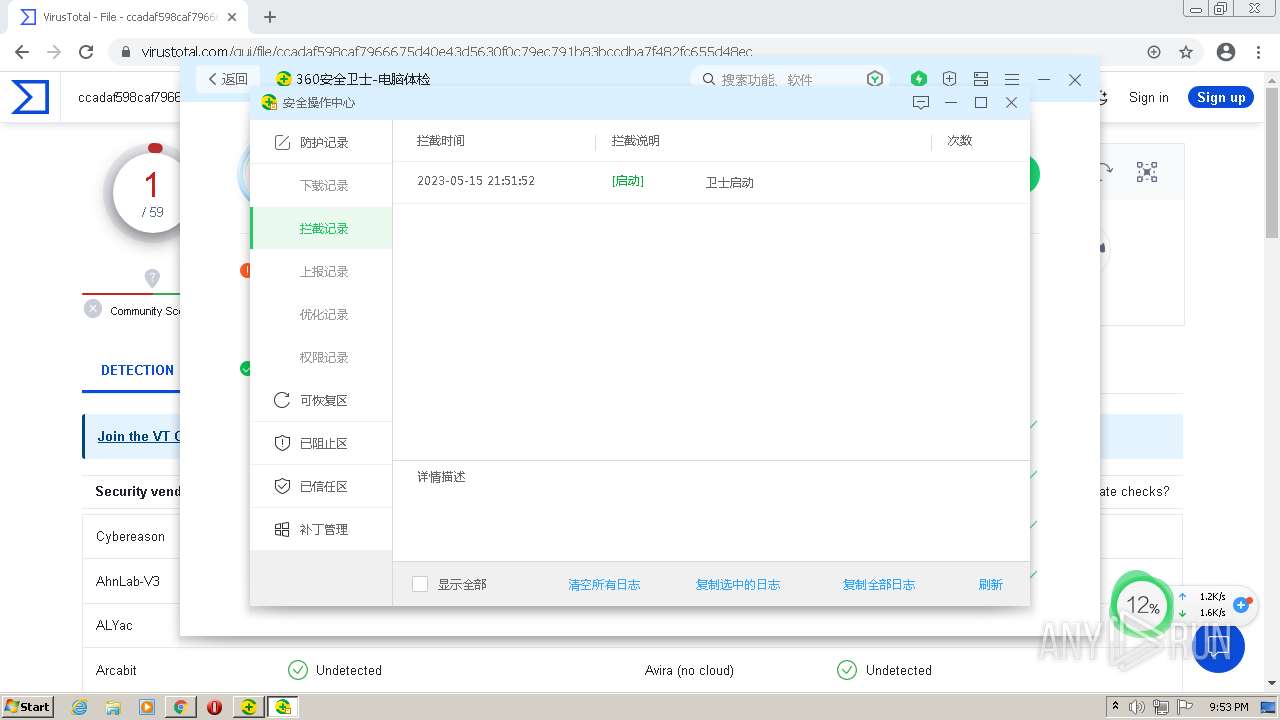Click VirusTotal logo in browser page

(x=30, y=97)
